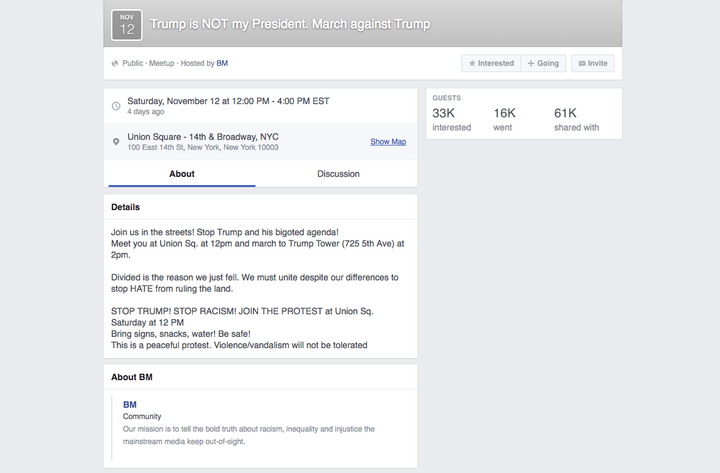Screen dimensions: 720x473
Task: Click the NOV 12 calendar date icon
Action: coord(127,24)
